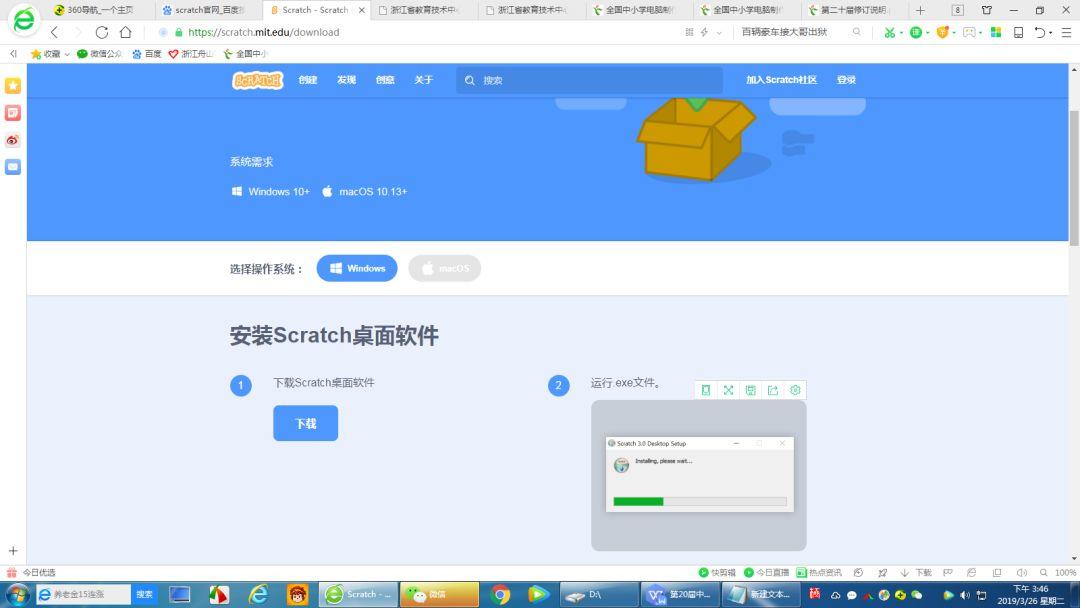Click the sidebar yellow star icon
This screenshot has width=1080, height=608.
pos(13,85)
